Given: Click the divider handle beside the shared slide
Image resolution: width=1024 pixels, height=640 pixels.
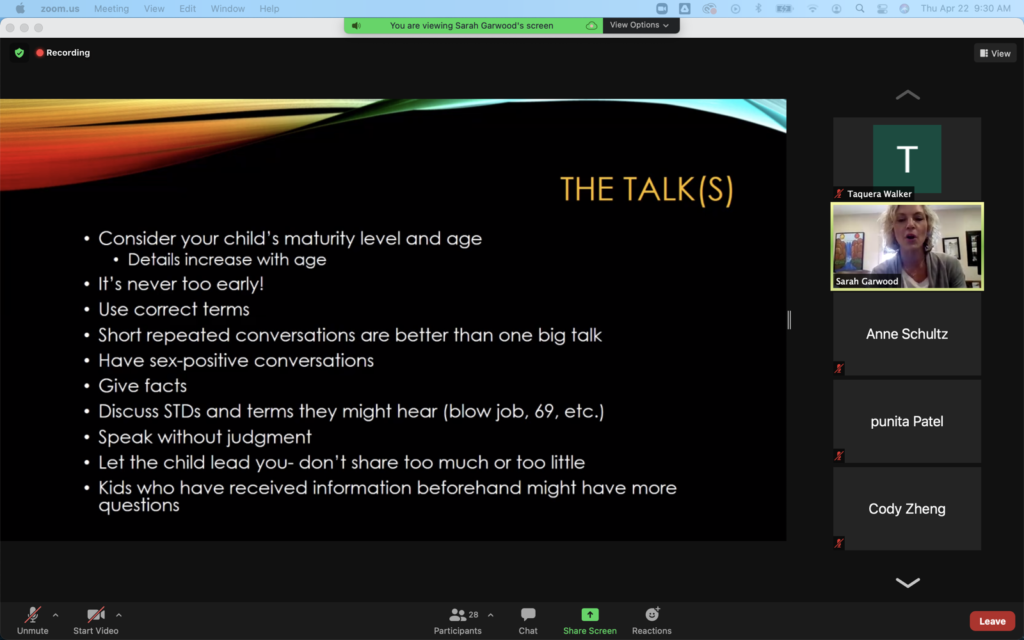Looking at the screenshot, I should click(x=789, y=320).
